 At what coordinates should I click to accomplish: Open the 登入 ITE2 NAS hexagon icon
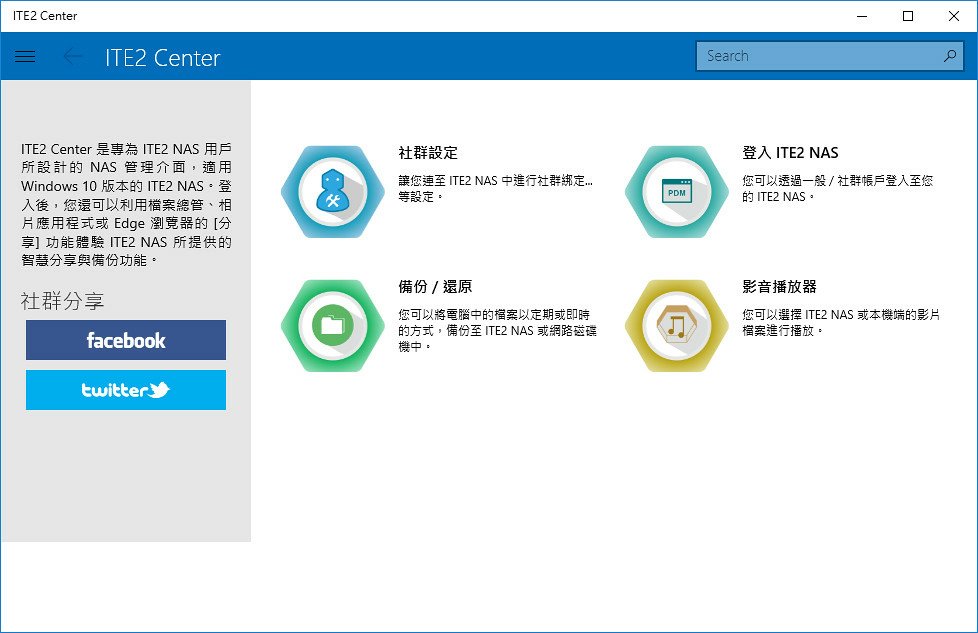tap(676, 191)
